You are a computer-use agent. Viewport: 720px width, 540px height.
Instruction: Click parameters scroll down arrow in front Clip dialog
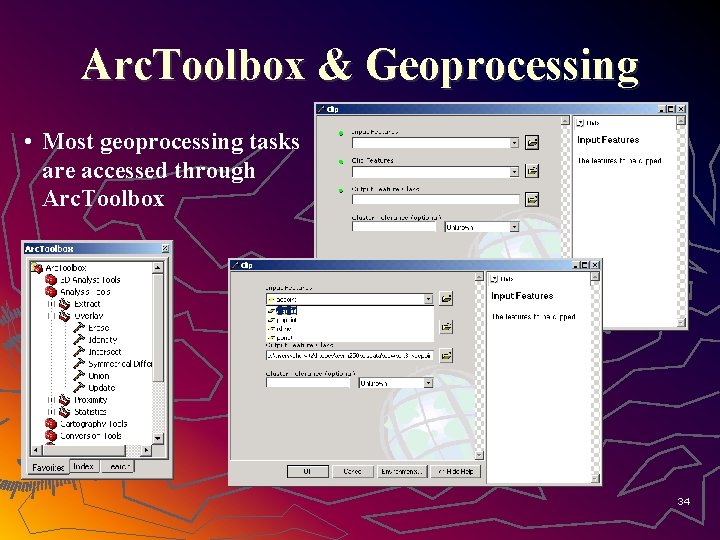(479, 455)
